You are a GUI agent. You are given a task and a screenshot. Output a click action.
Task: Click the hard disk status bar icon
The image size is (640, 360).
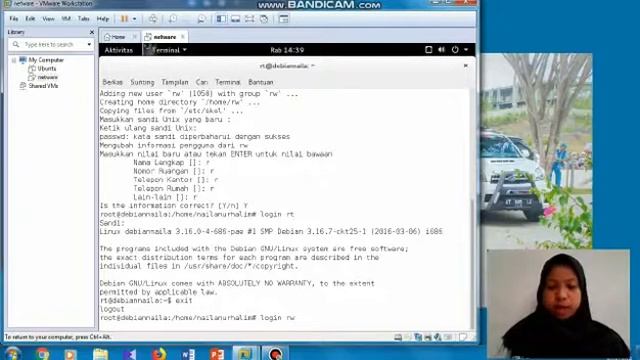click(x=398, y=337)
